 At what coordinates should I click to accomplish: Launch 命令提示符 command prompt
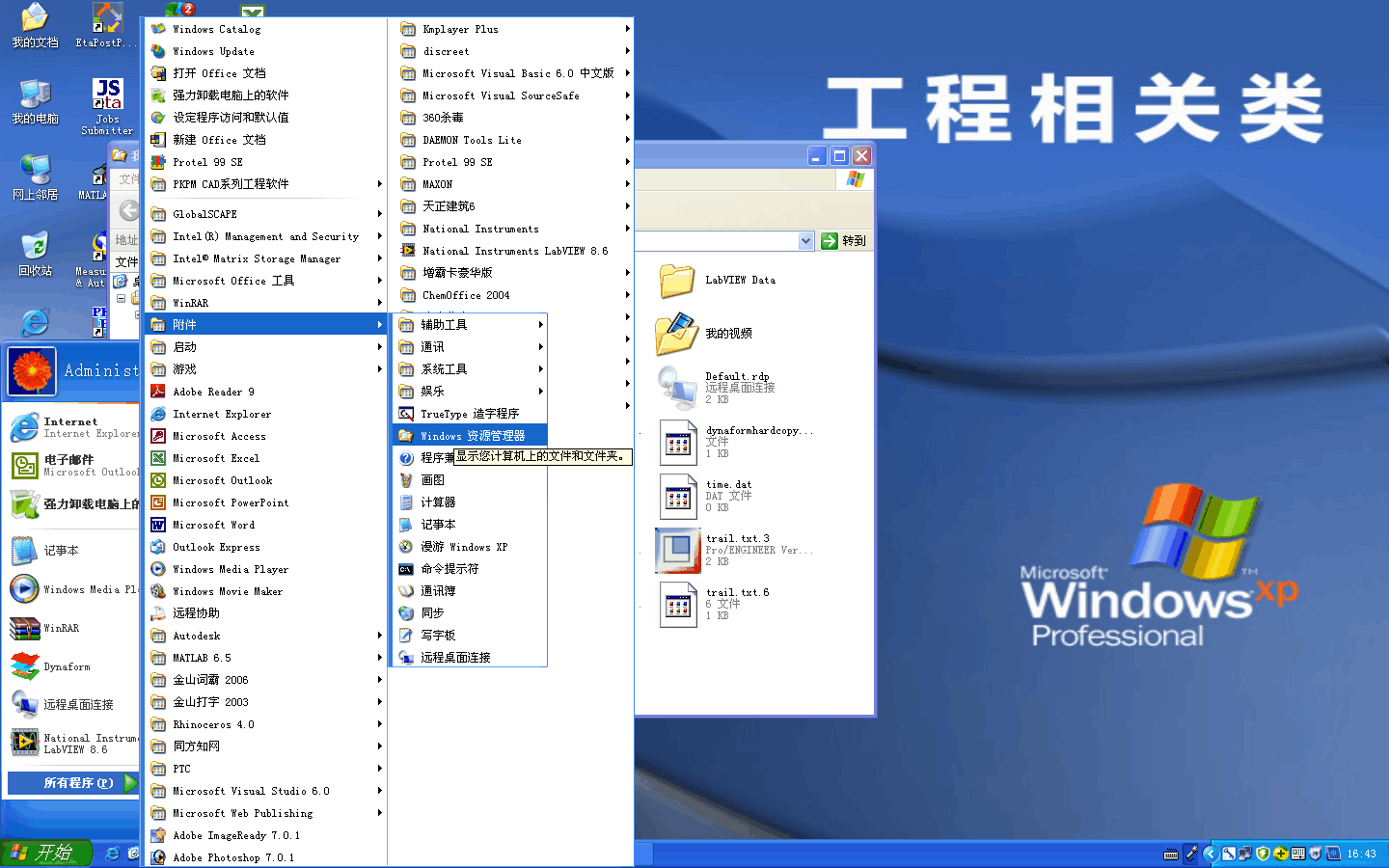coord(470,569)
